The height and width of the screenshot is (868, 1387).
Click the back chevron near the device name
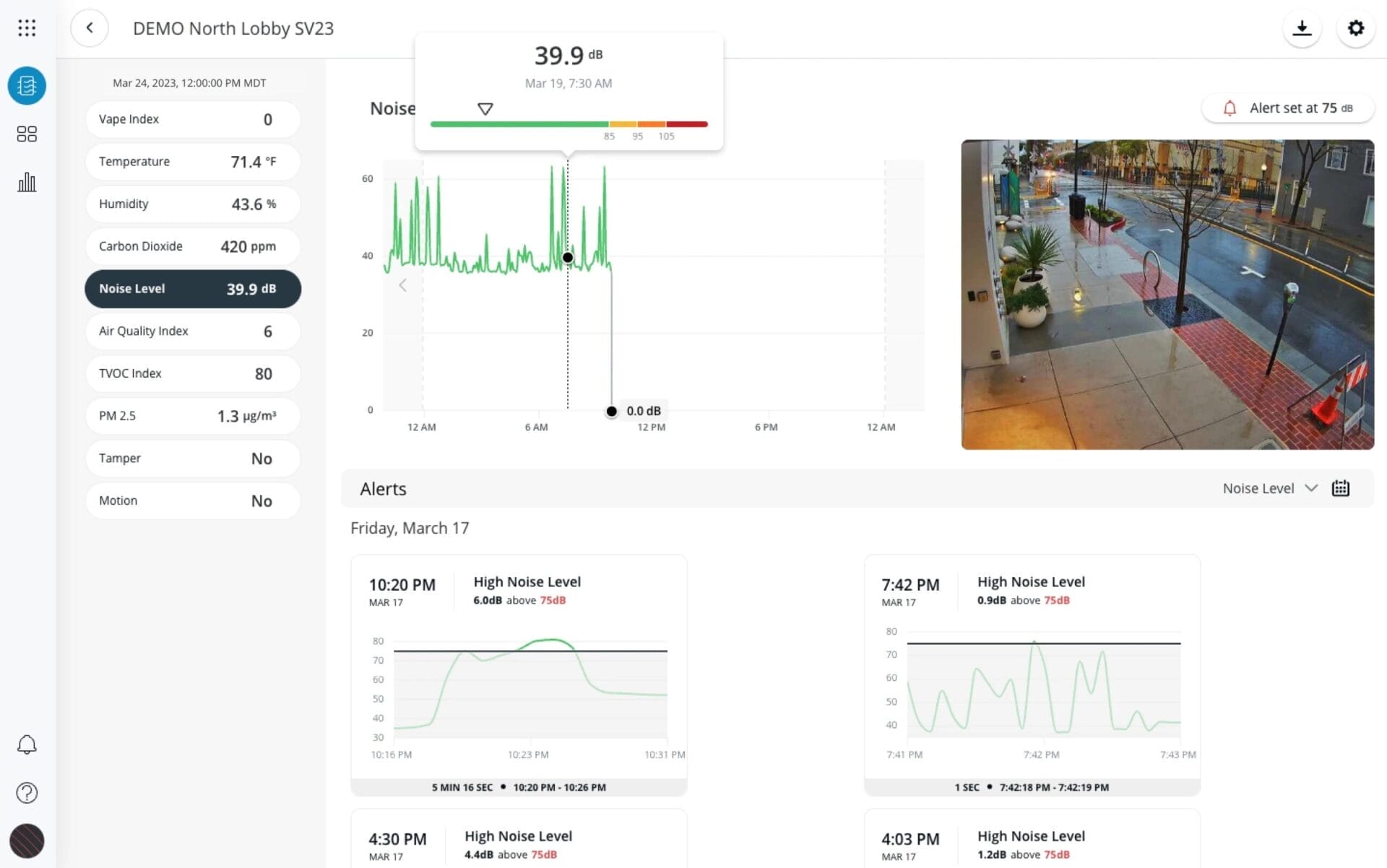tap(90, 27)
